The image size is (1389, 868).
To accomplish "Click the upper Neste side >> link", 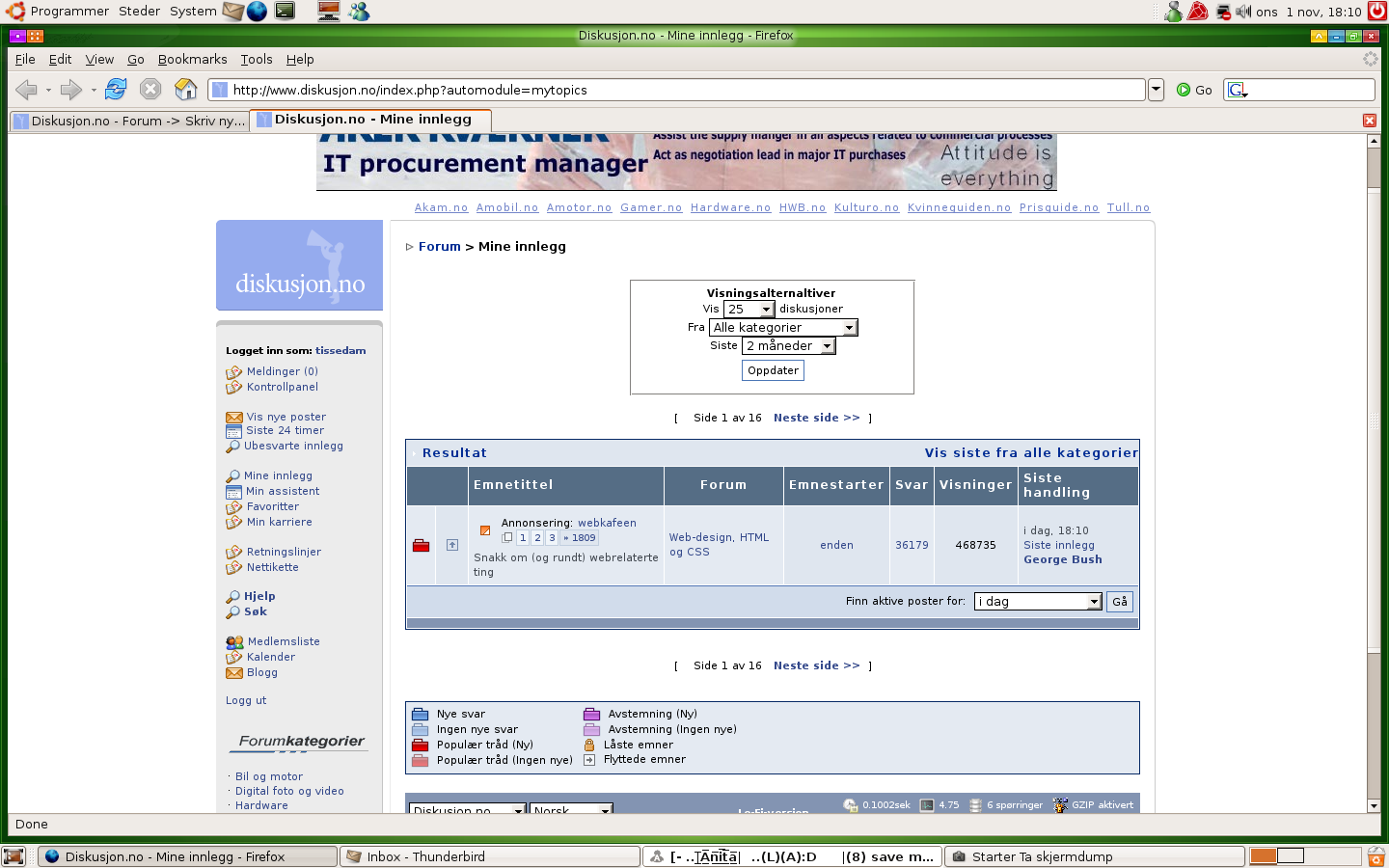I will tap(816, 418).
